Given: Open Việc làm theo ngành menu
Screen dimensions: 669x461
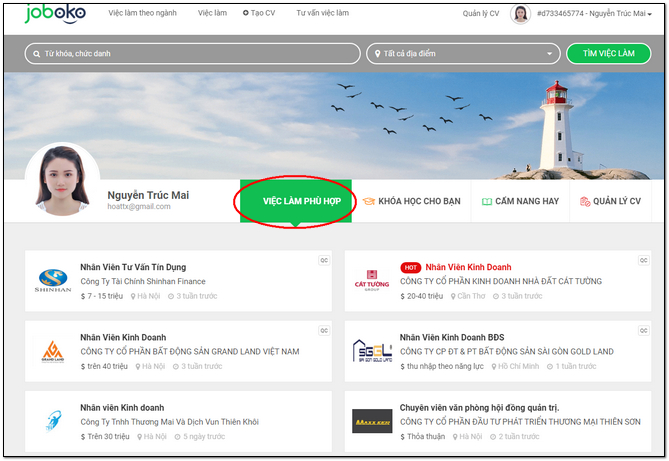Looking at the screenshot, I should click(142, 14).
